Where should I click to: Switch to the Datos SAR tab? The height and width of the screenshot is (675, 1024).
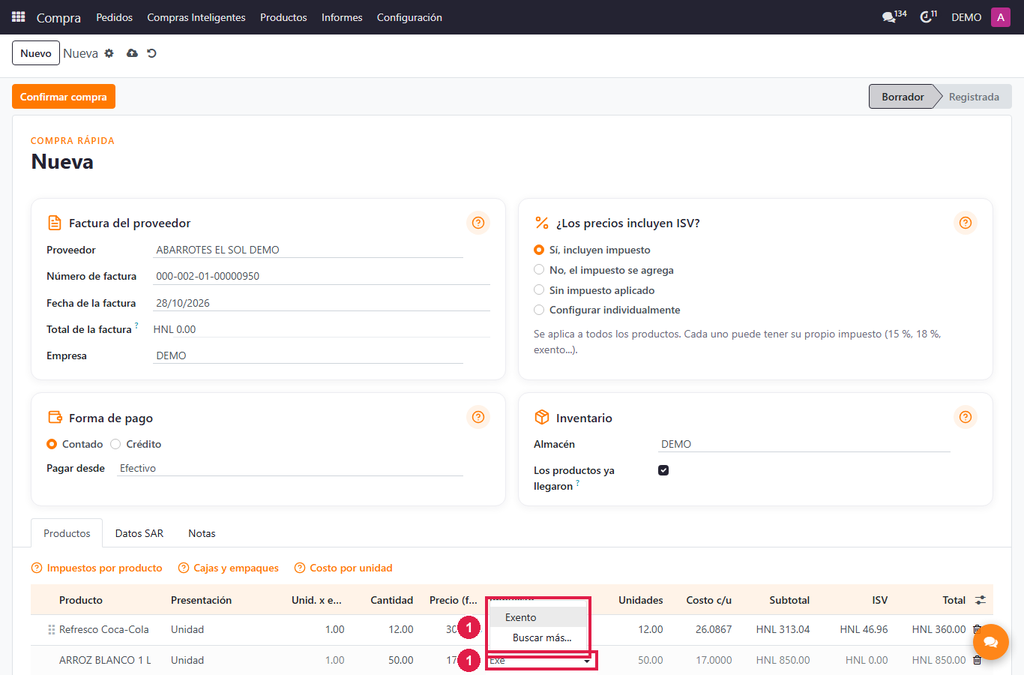tap(139, 533)
